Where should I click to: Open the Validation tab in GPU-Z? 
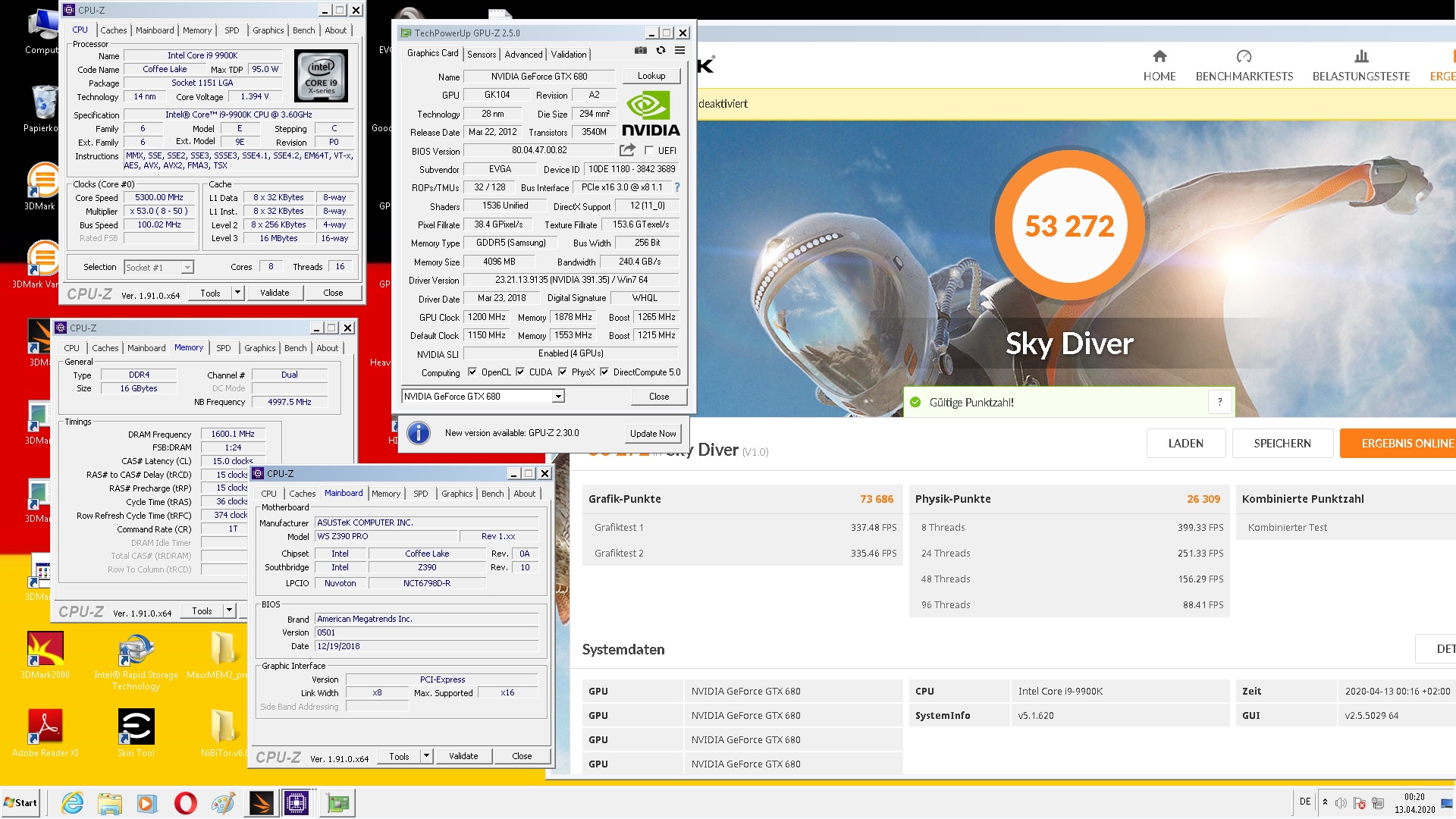[x=569, y=55]
